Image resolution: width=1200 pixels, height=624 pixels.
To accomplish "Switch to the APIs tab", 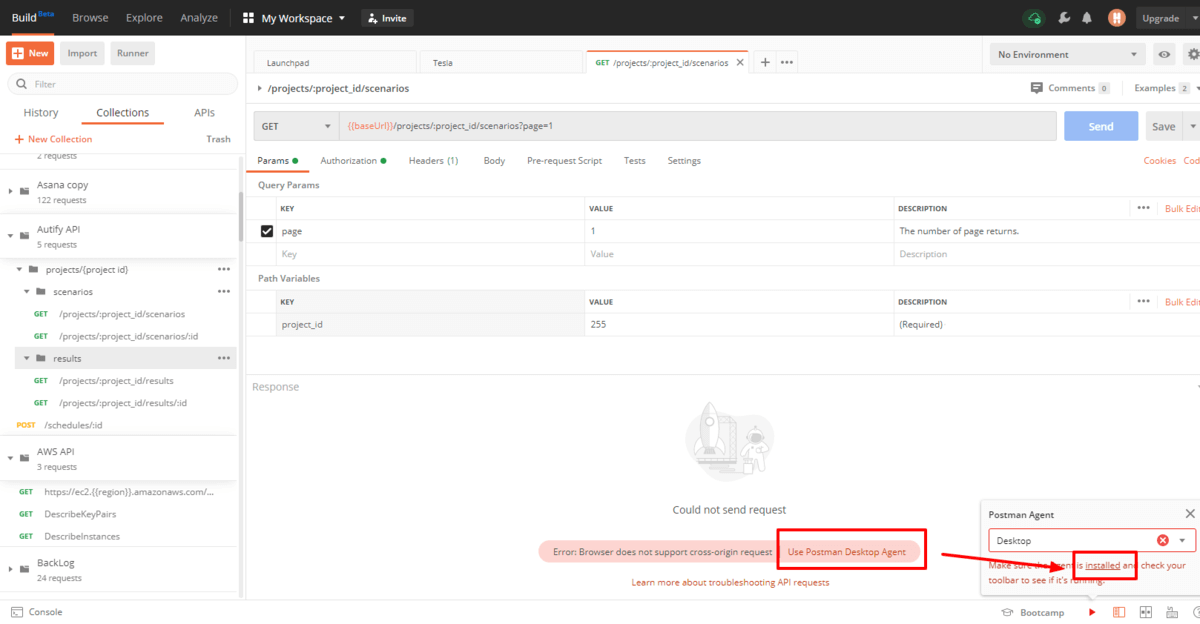I will tap(204, 113).
